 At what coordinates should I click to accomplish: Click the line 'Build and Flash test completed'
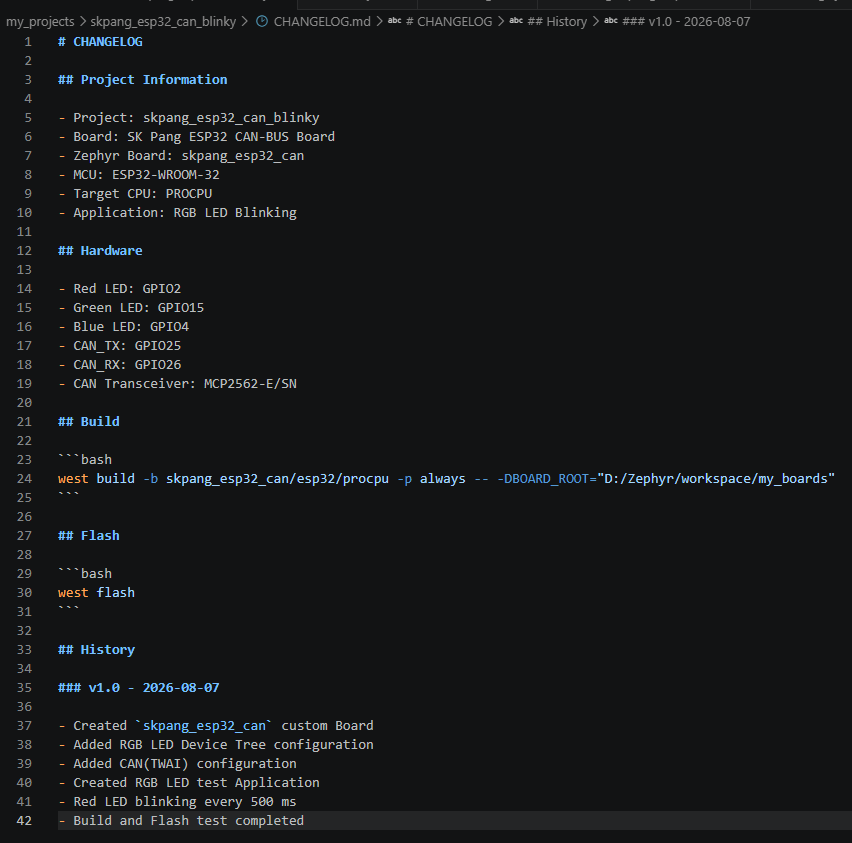pos(181,821)
